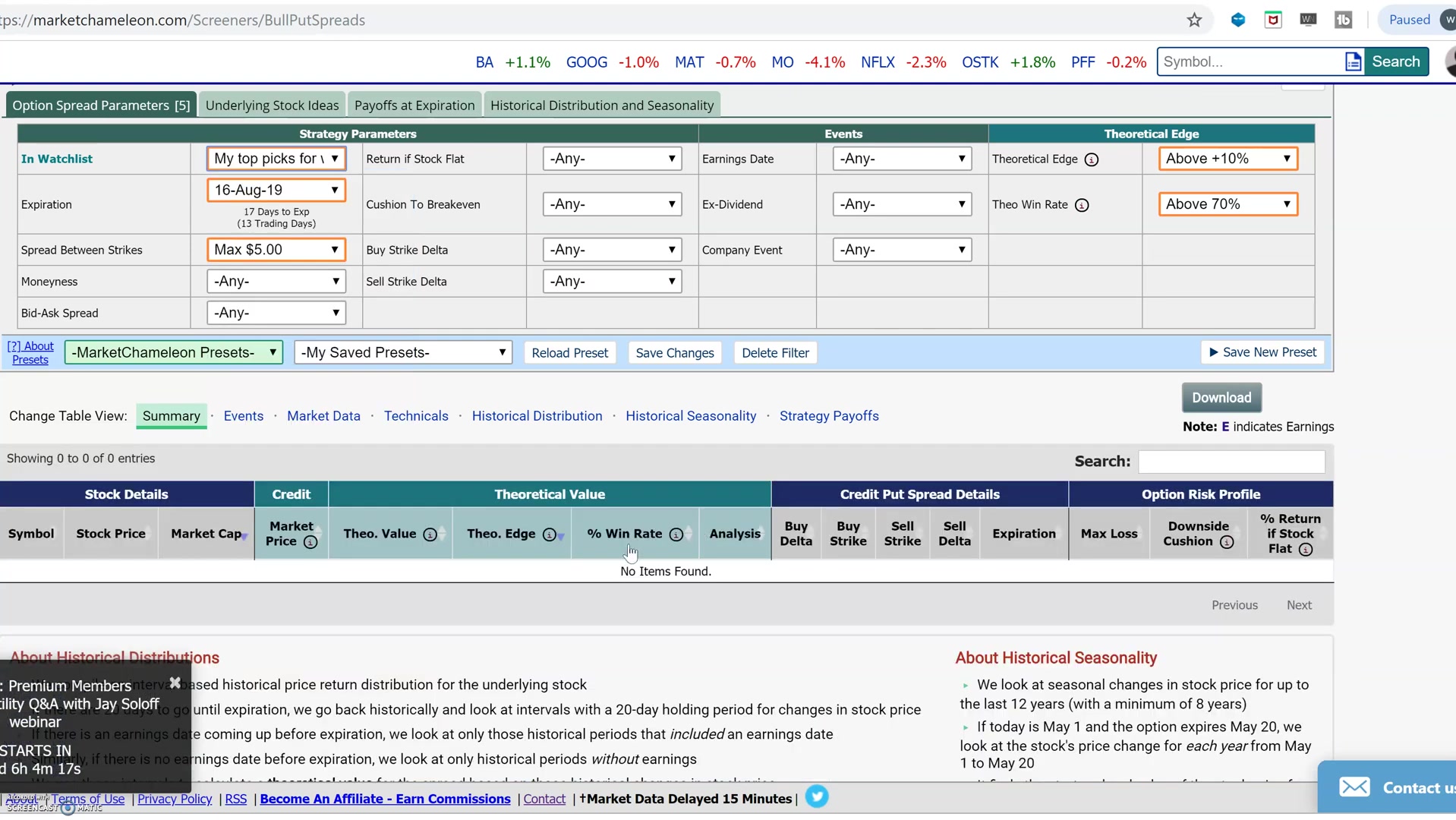Viewport: 1456px width, 820px height.
Task: Switch to Underlying Stock Ideas tab
Action: (x=272, y=106)
